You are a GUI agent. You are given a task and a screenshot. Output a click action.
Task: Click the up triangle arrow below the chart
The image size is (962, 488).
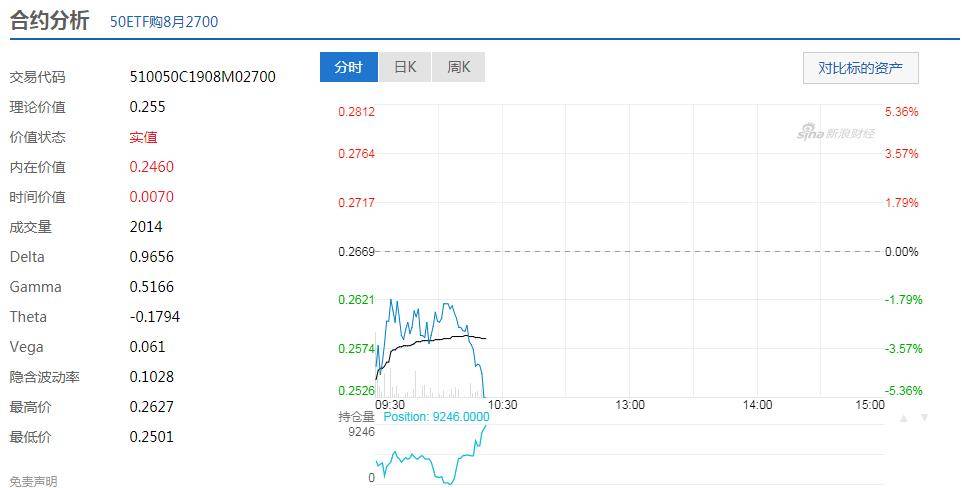coord(904,418)
